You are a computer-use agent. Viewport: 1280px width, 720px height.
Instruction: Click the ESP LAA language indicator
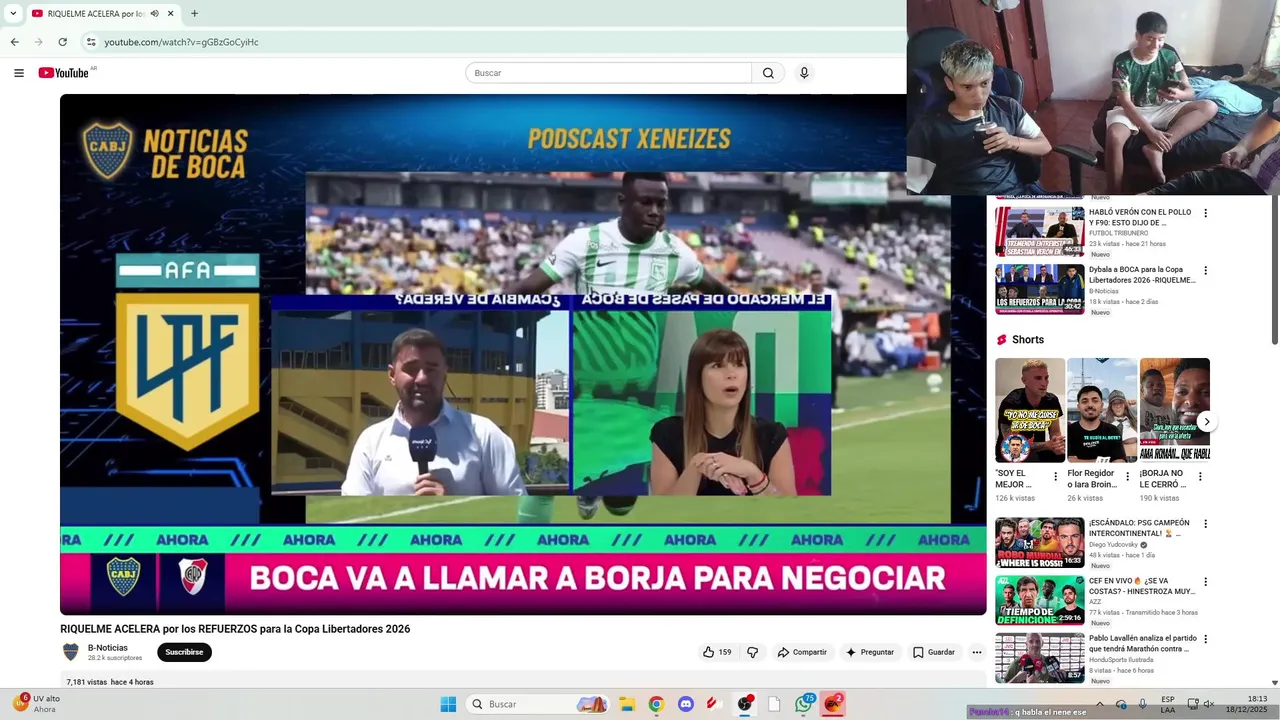pos(1168,704)
